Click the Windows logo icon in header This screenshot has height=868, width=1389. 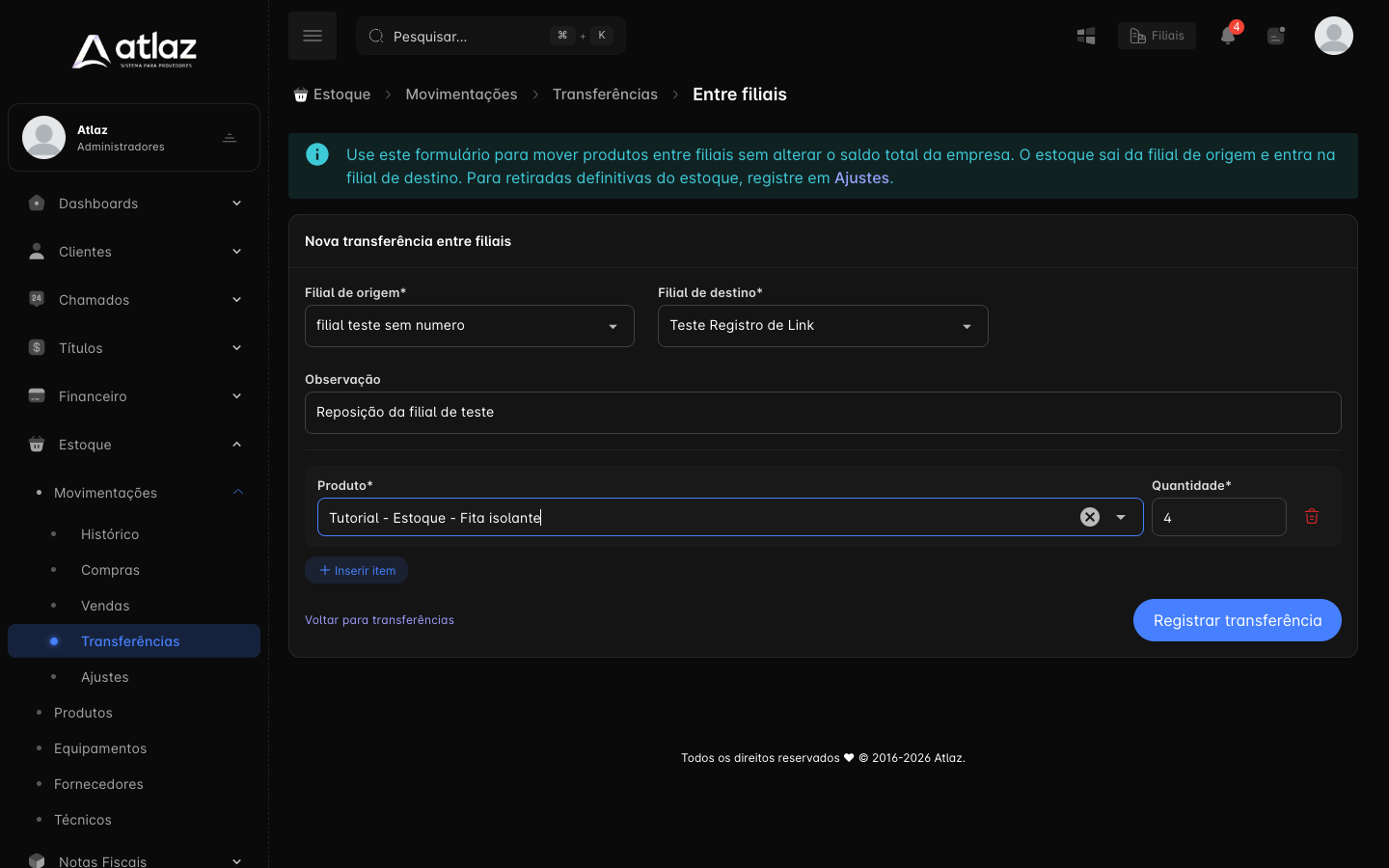pos(1086,36)
